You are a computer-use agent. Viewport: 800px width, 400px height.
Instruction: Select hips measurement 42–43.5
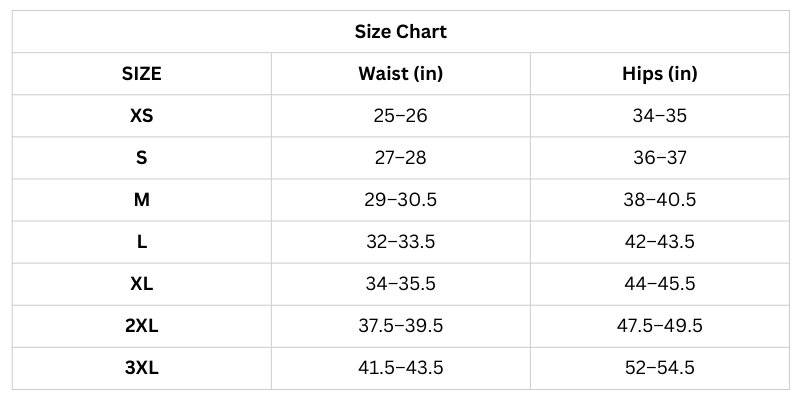pos(659,242)
